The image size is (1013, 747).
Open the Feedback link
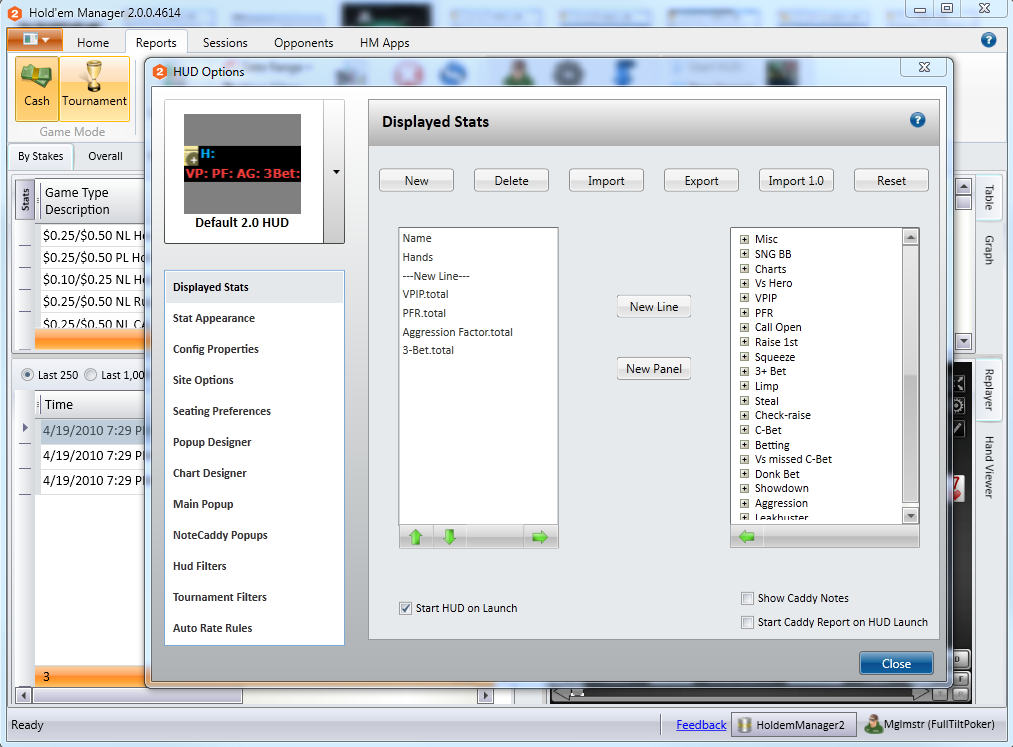pyautogui.click(x=701, y=725)
